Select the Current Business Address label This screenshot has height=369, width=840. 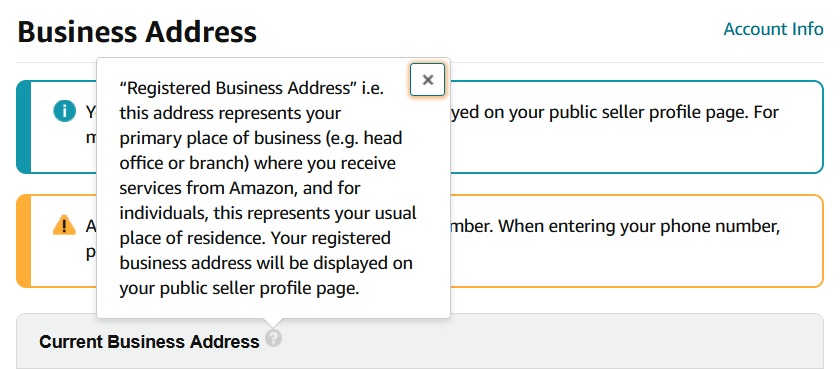149,342
